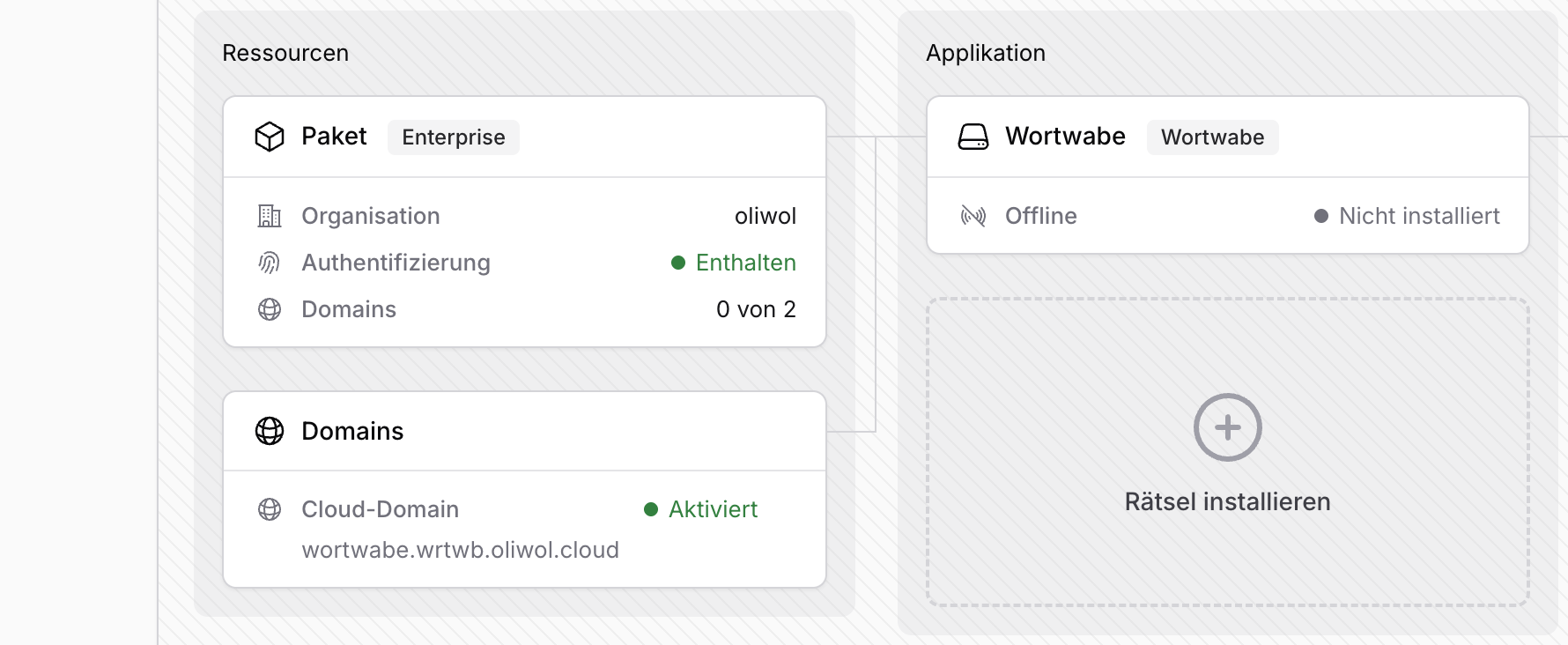
Task: Click the plus circle to install Rätsel
Action: click(x=1227, y=427)
